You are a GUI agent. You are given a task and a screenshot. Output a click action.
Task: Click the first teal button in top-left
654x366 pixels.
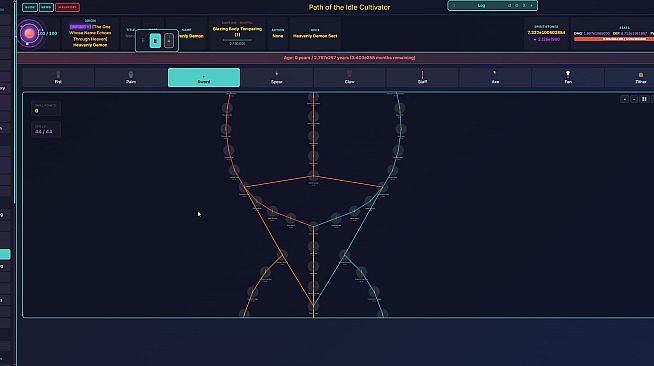(30, 7)
